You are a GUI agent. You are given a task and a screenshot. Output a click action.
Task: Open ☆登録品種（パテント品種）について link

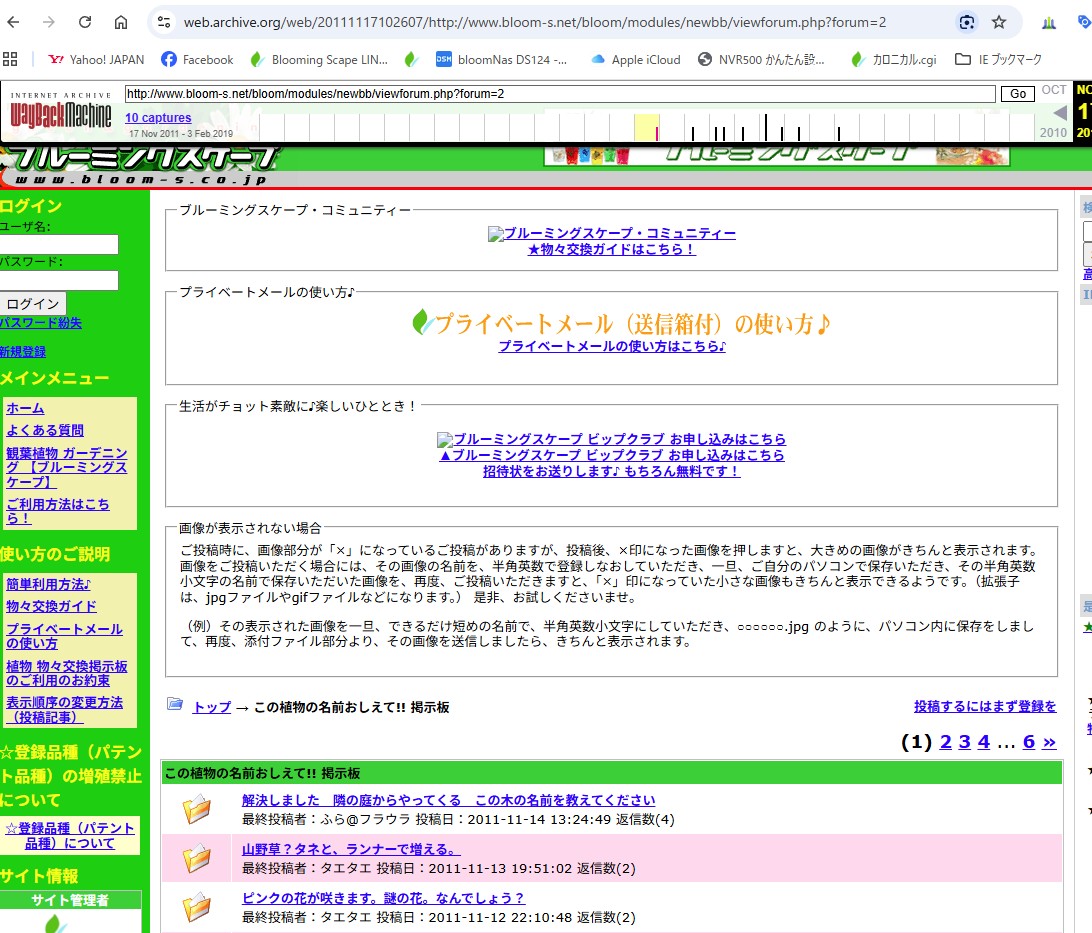coord(70,836)
